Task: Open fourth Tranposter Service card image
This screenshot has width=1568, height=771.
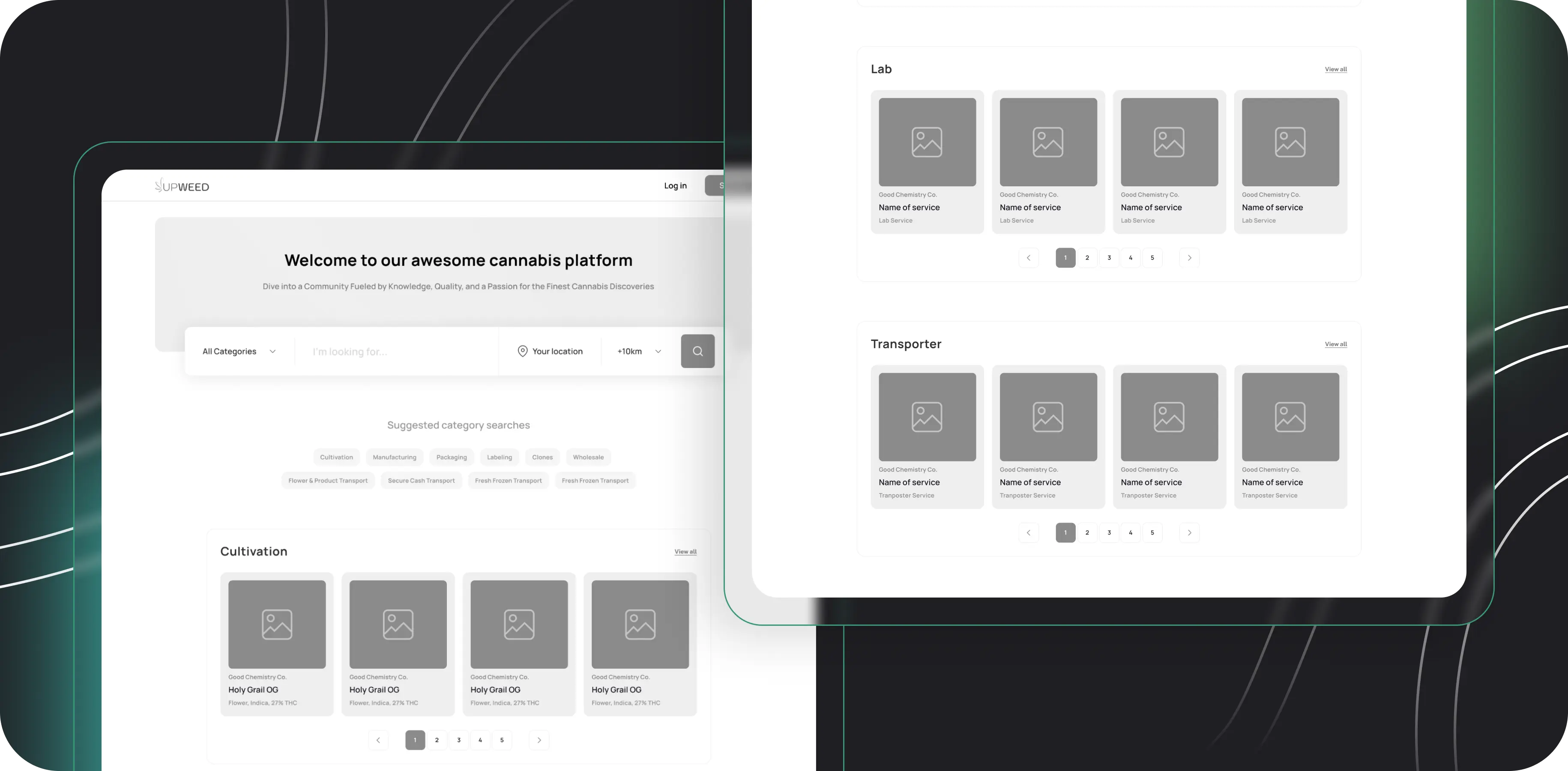Action: [1290, 417]
